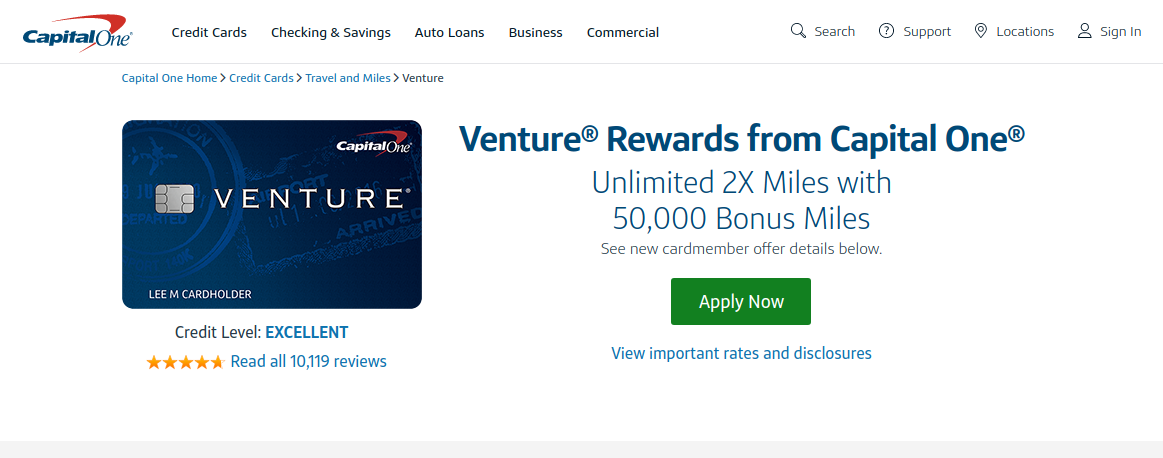Expand the Commercial navigation menu

(x=623, y=32)
